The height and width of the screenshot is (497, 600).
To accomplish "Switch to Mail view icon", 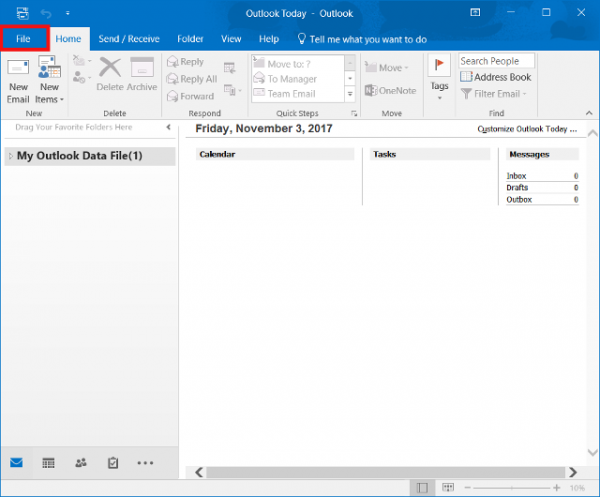I will tap(16, 463).
